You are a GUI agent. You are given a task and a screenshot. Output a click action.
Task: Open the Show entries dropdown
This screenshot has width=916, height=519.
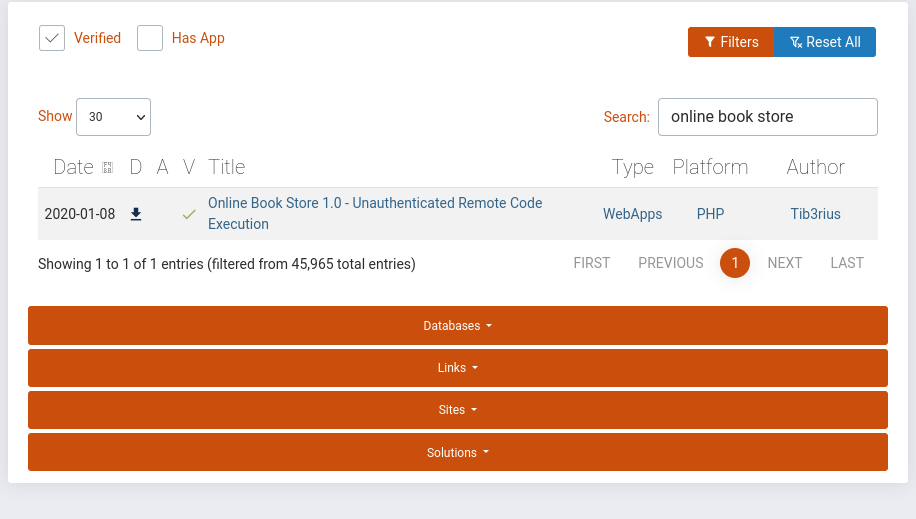click(x=113, y=117)
